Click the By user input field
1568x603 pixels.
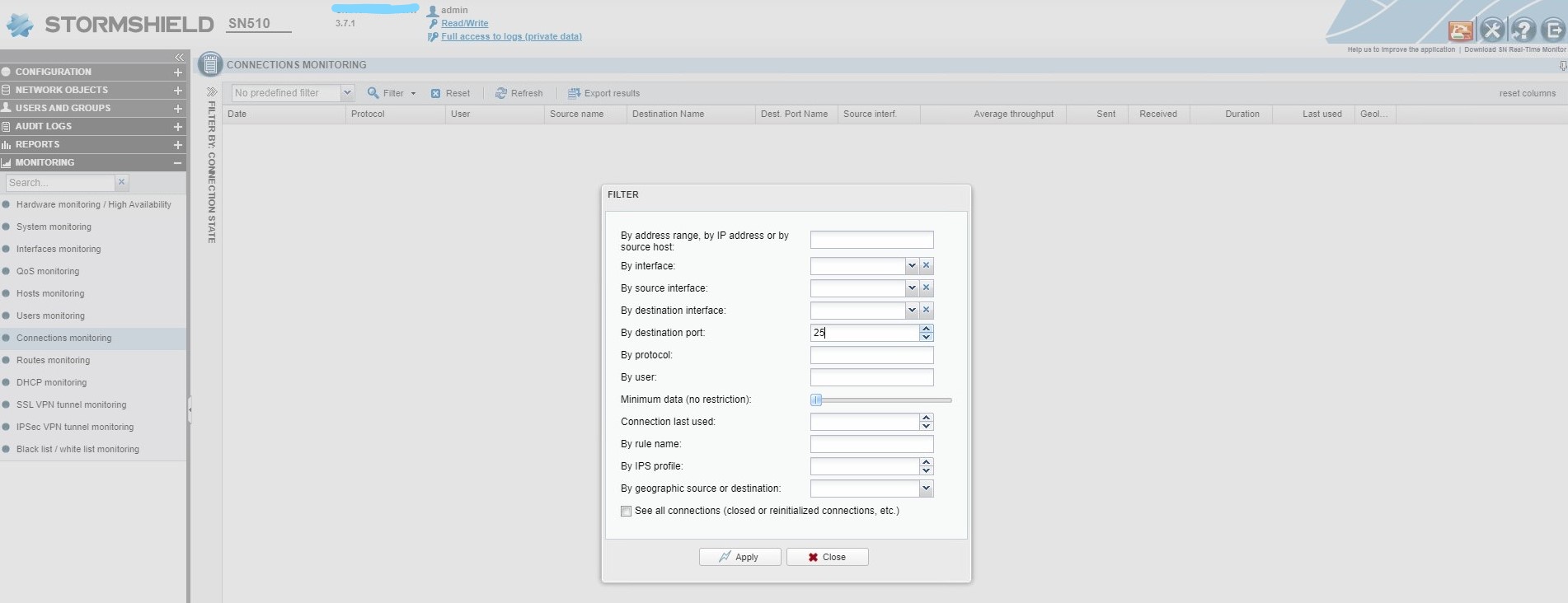[x=871, y=377]
